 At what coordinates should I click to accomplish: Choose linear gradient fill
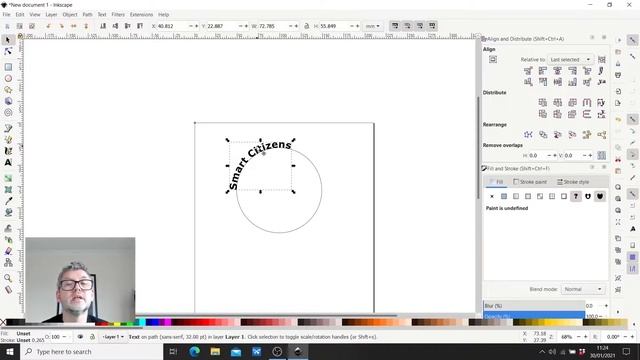pyautogui.click(x=516, y=196)
